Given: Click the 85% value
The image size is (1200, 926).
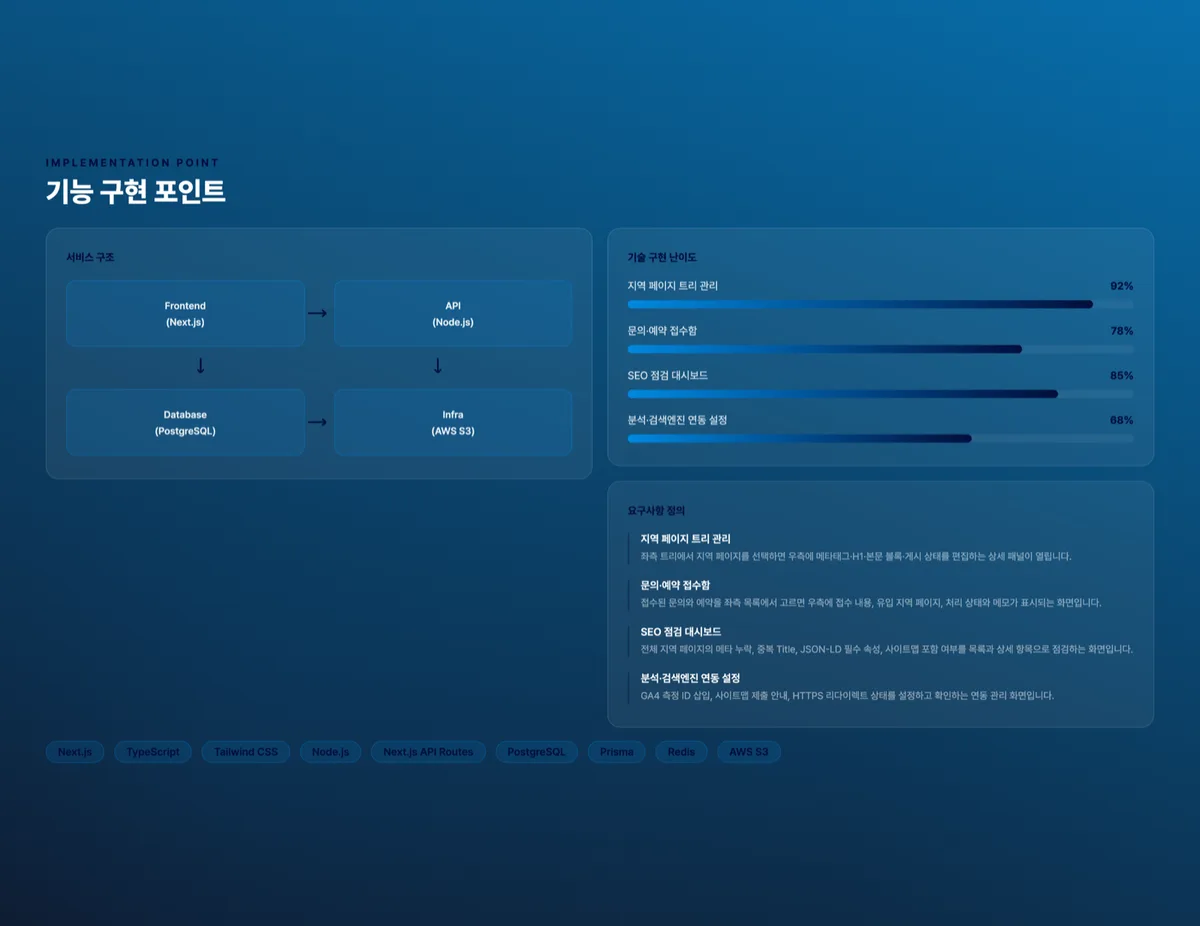Looking at the screenshot, I should (x=1121, y=376).
